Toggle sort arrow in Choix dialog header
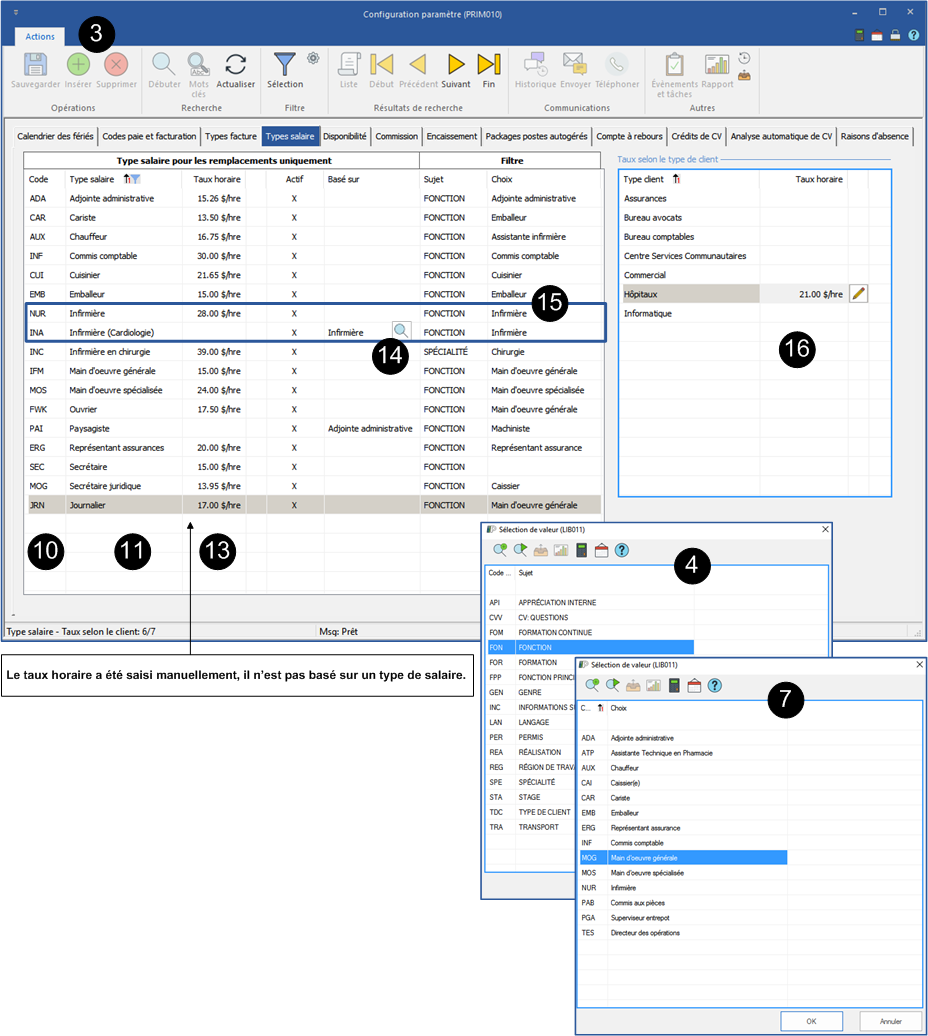This screenshot has width=928, height=1036. click(600, 708)
